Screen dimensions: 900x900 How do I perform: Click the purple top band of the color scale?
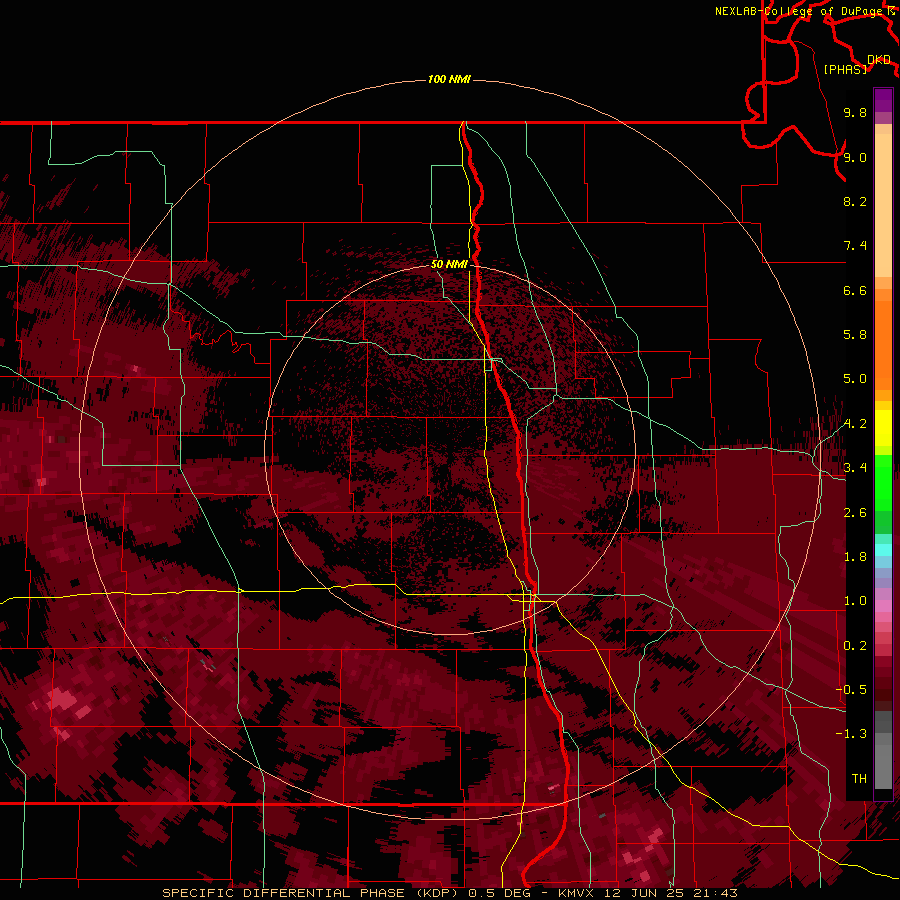pyautogui.click(x=883, y=100)
